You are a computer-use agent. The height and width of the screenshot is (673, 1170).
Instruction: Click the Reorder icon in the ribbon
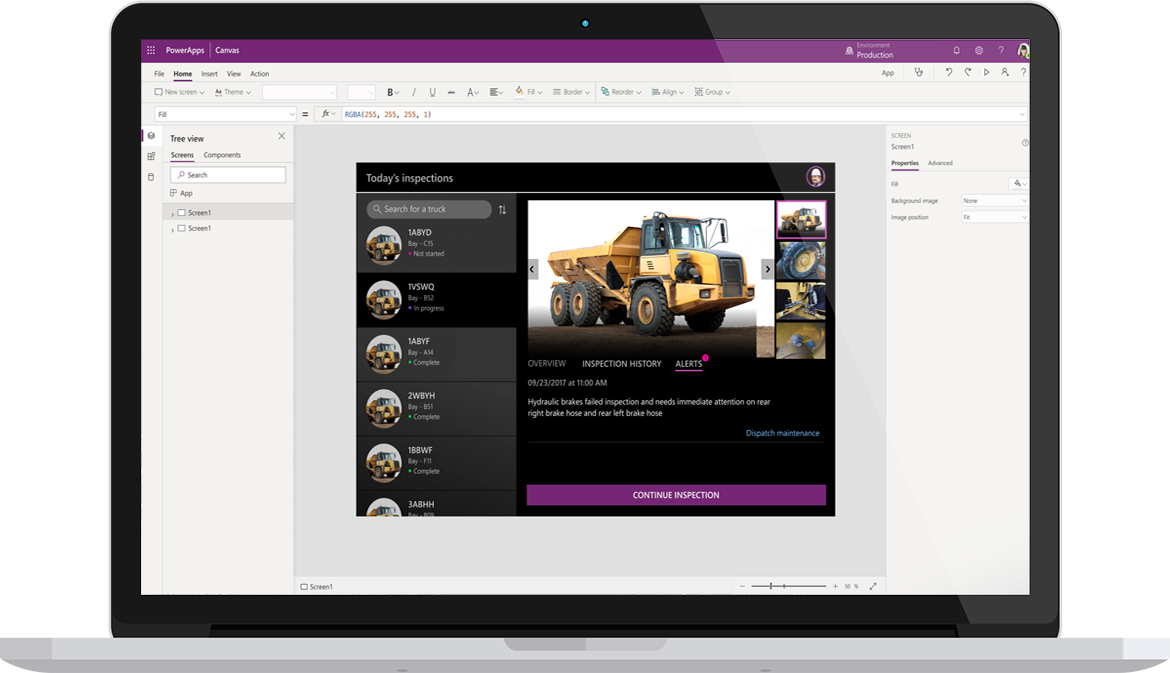(607, 92)
